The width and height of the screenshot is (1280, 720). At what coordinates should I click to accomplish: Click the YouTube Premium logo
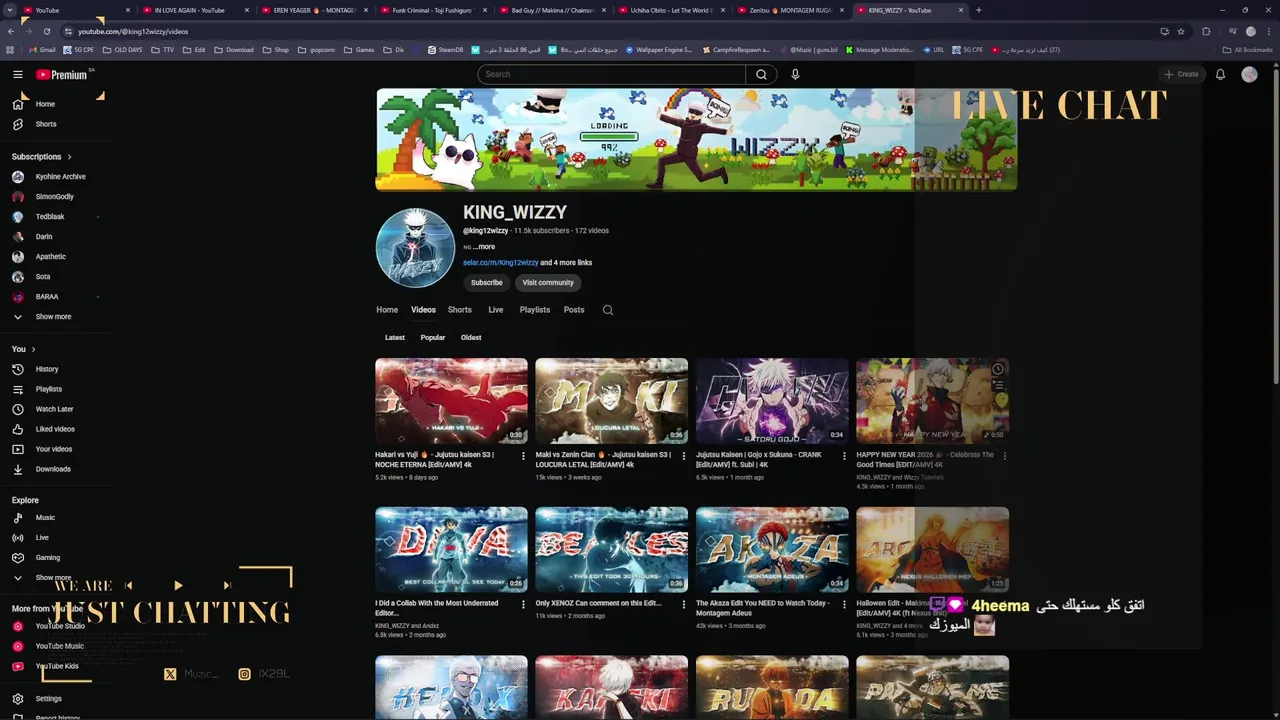tap(62, 74)
